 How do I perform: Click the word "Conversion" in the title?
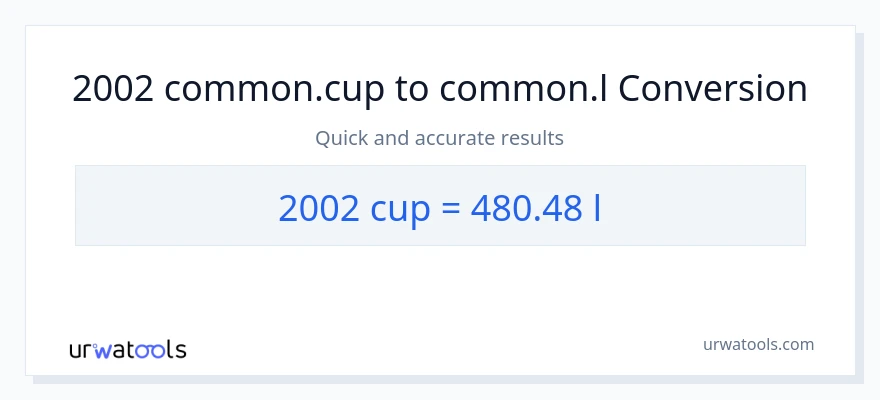click(712, 89)
